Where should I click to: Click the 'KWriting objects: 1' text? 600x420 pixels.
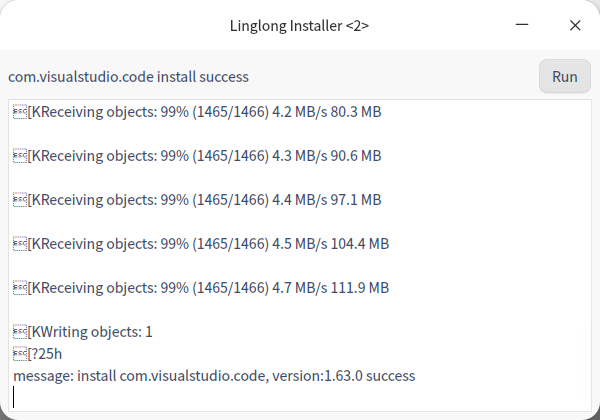click(92, 332)
